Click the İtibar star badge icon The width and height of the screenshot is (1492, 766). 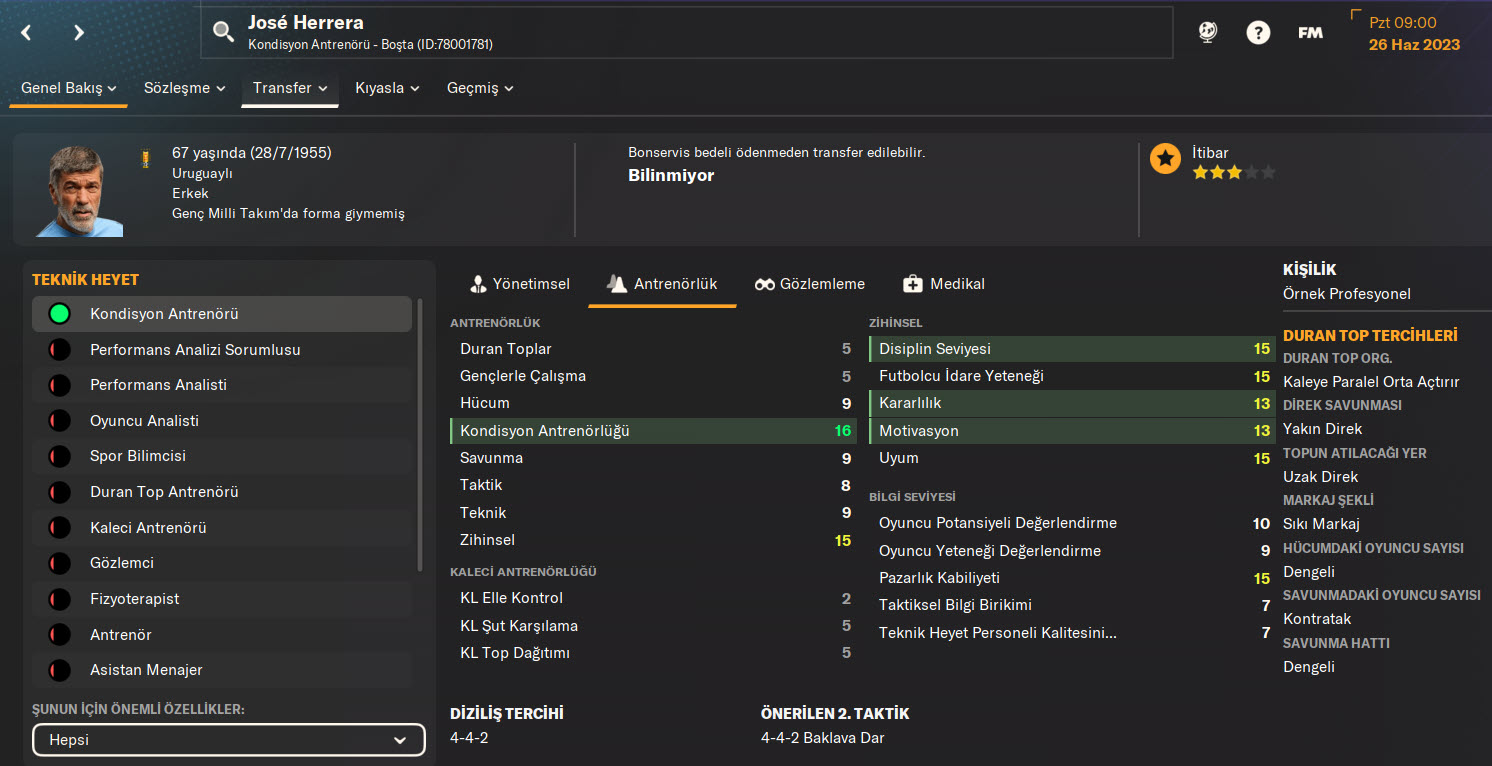point(1165,159)
